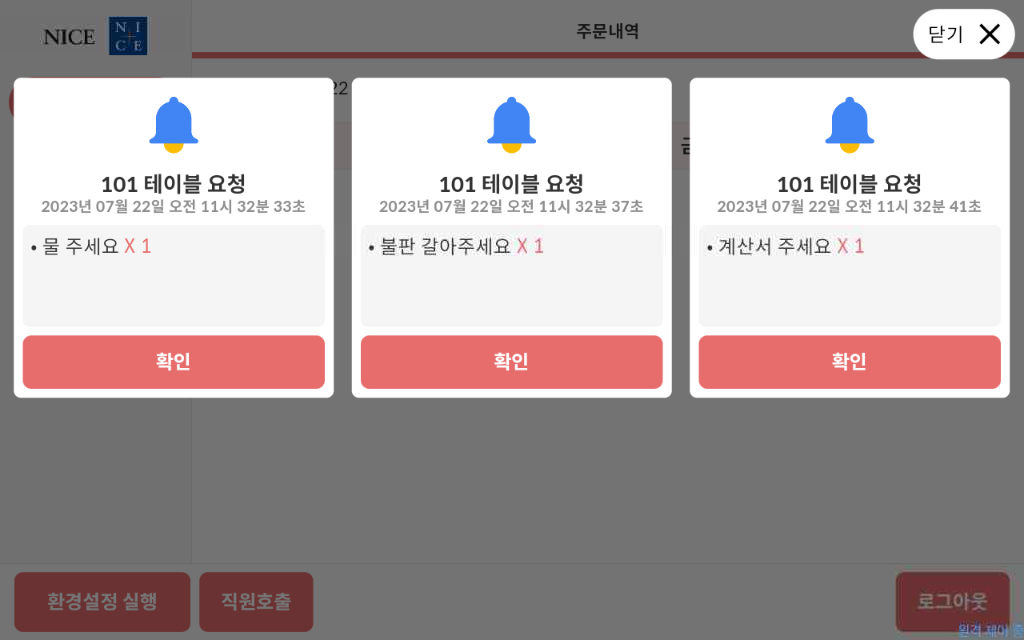Click the bell icon on the 불판 갈아주세요 card
The height and width of the screenshot is (640, 1024).
click(511, 125)
